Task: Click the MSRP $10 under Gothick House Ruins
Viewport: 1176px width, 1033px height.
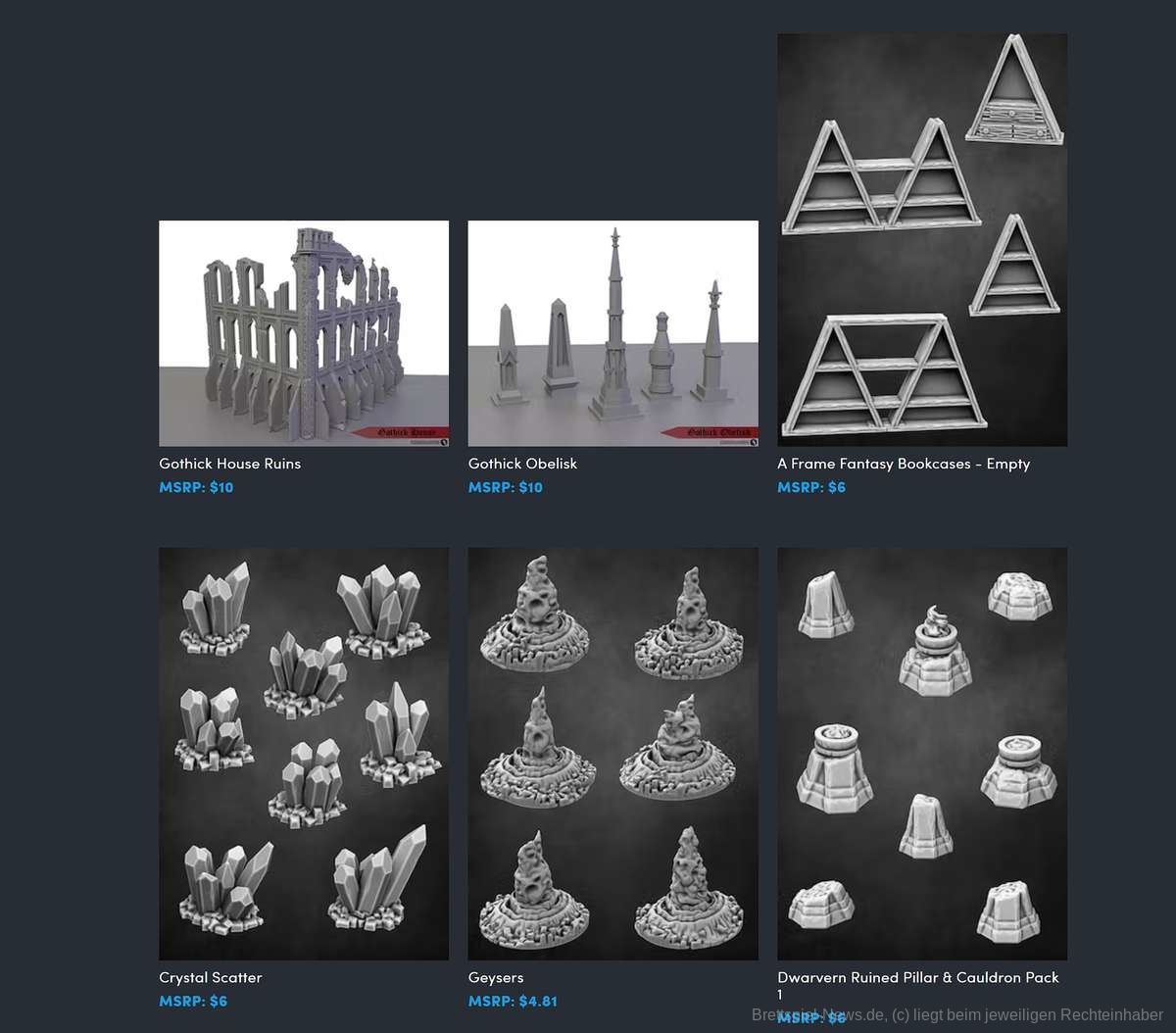Action: point(196,487)
